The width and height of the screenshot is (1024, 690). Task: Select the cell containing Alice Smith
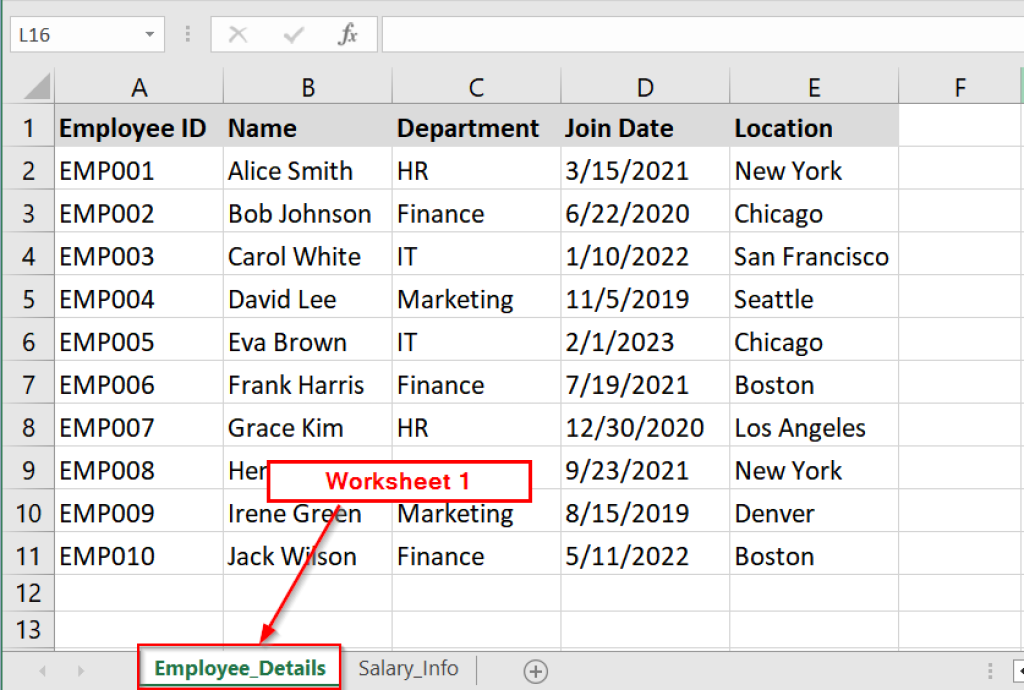point(306,170)
